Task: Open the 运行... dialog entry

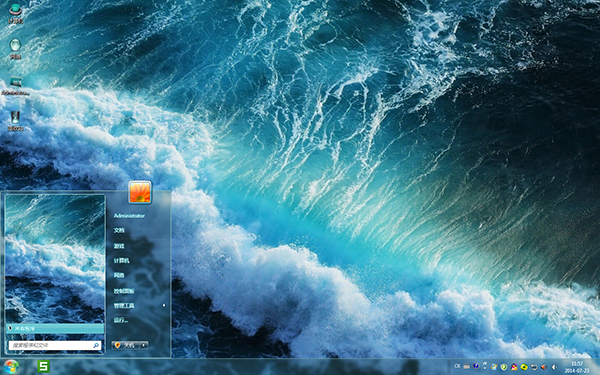Action: point(121,320)
